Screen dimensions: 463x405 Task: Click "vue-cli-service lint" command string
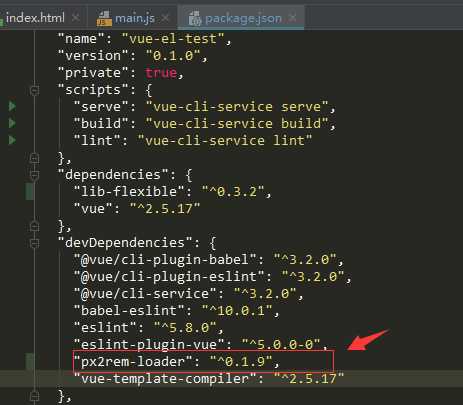(225, 140)
